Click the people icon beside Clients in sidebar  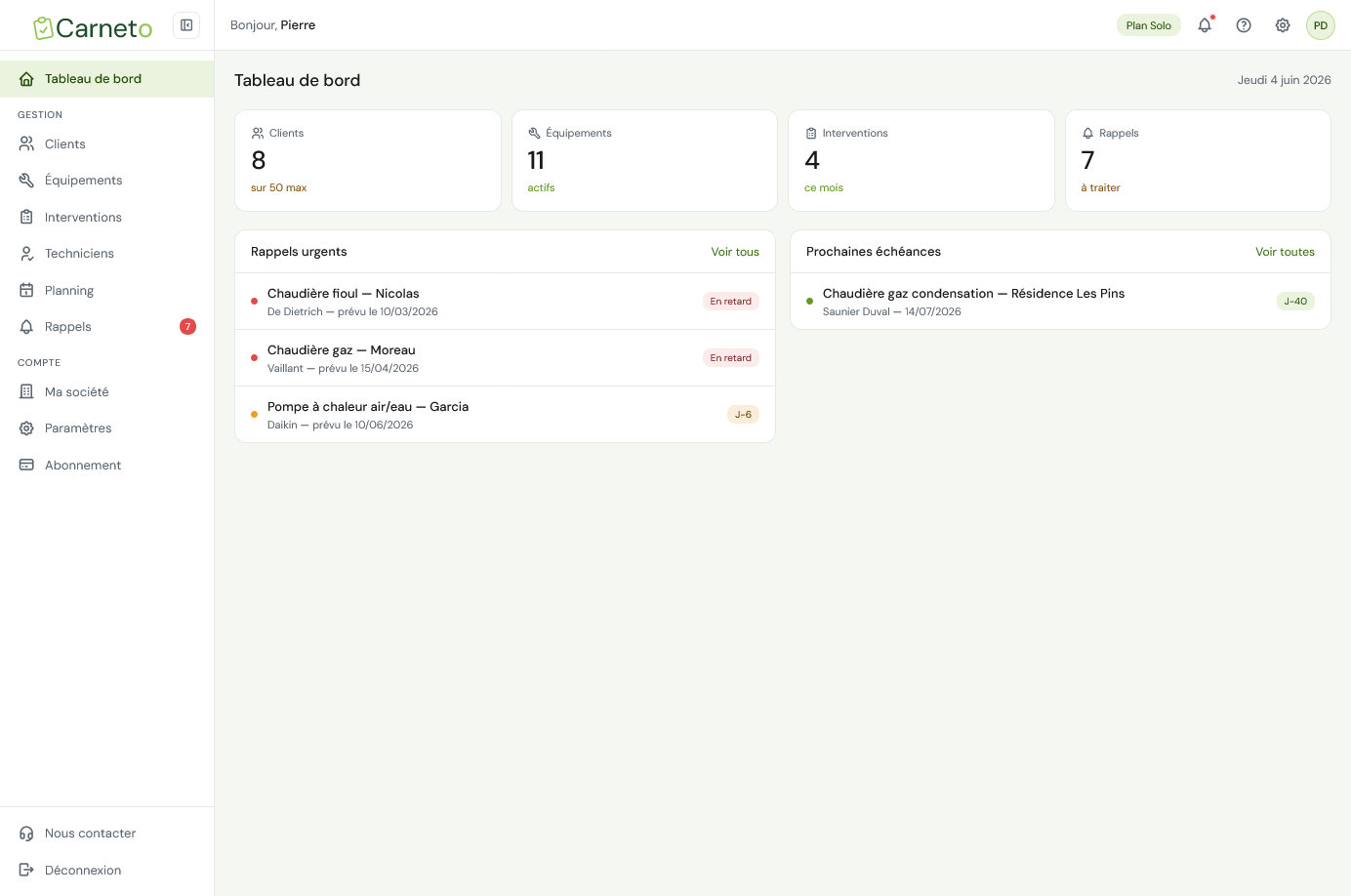pos(26,143)
